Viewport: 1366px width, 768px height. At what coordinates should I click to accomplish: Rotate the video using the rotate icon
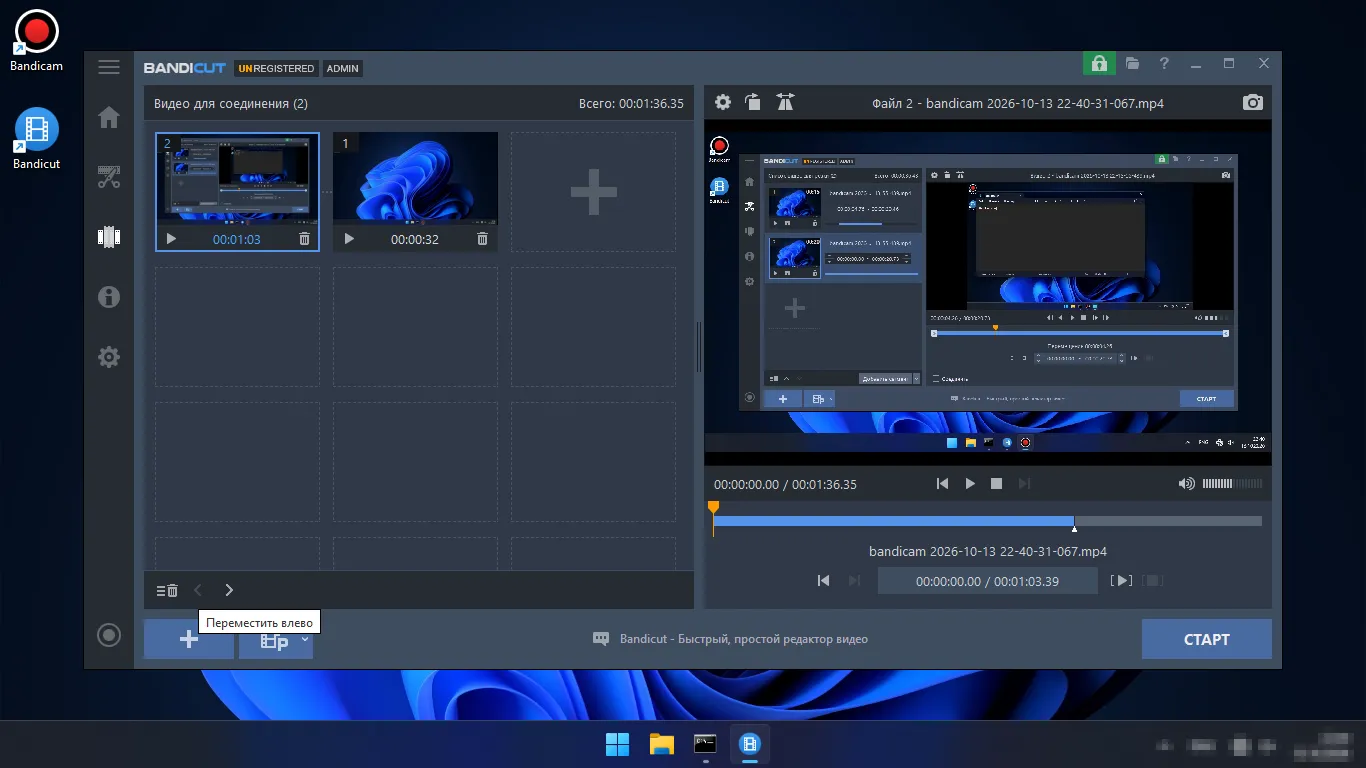(753, 102)
